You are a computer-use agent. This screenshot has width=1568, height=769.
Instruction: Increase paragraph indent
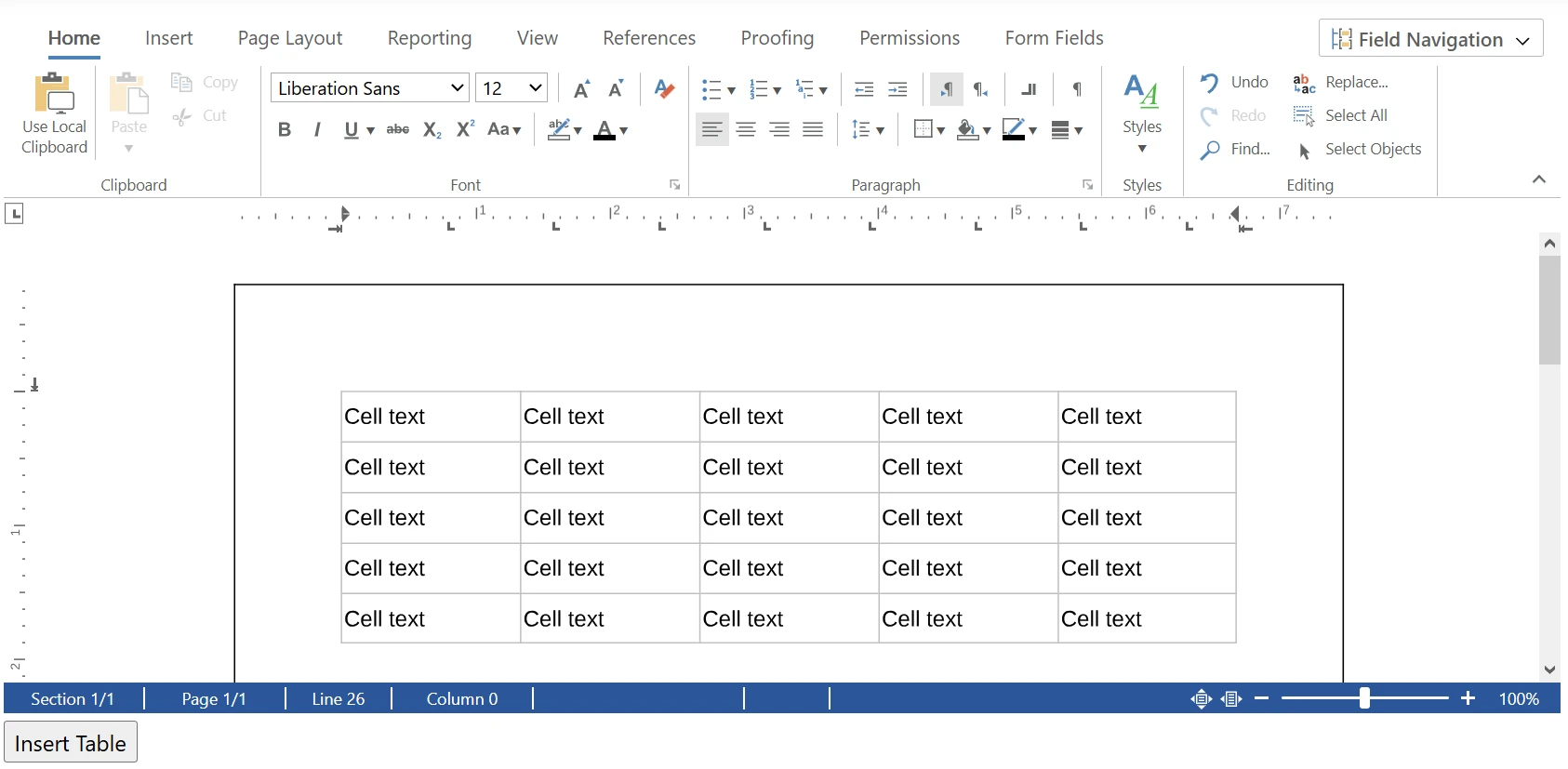[x=897, y=89]
